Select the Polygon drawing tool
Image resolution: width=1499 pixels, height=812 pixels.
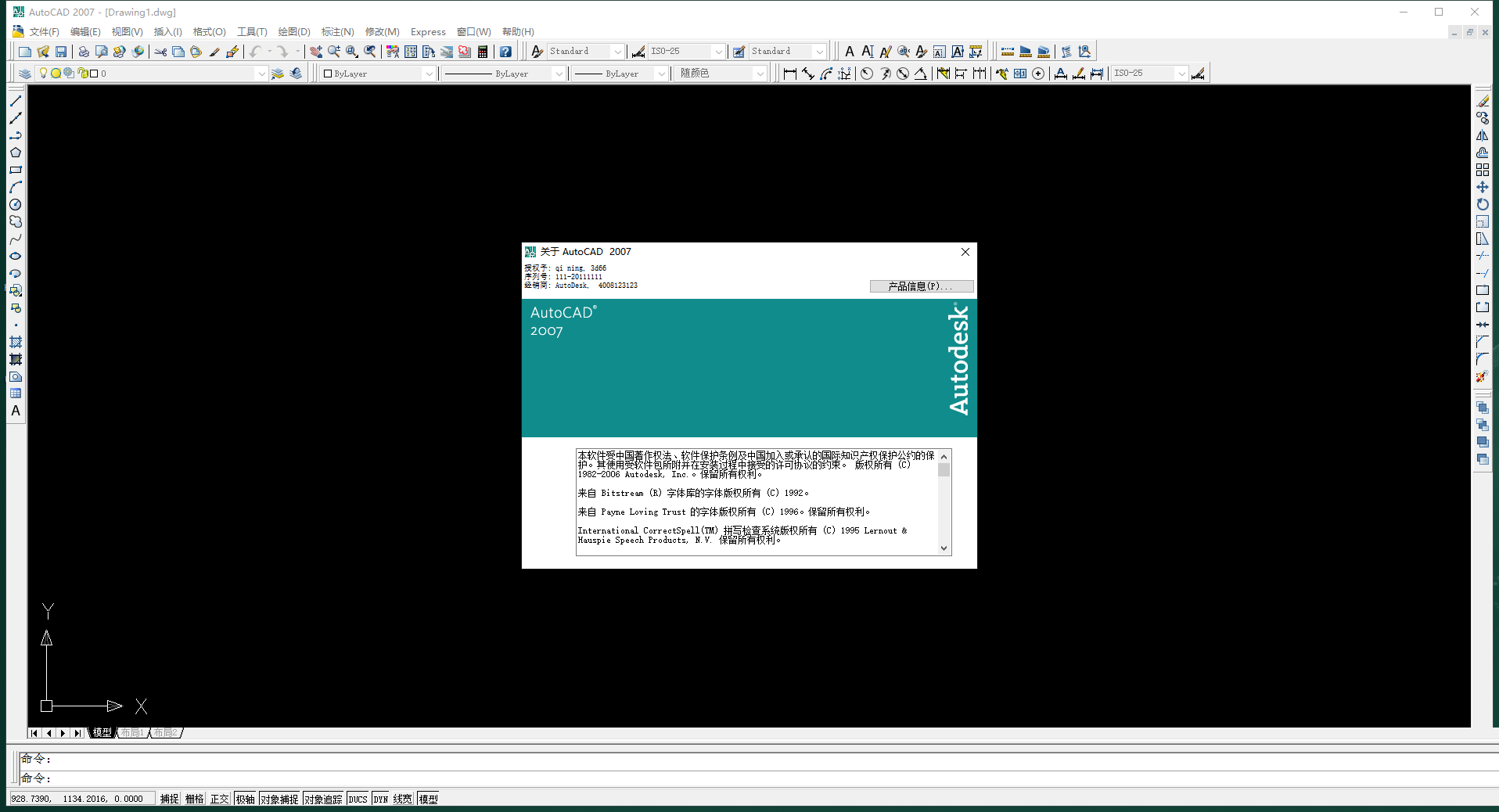(x=15, y=153)
